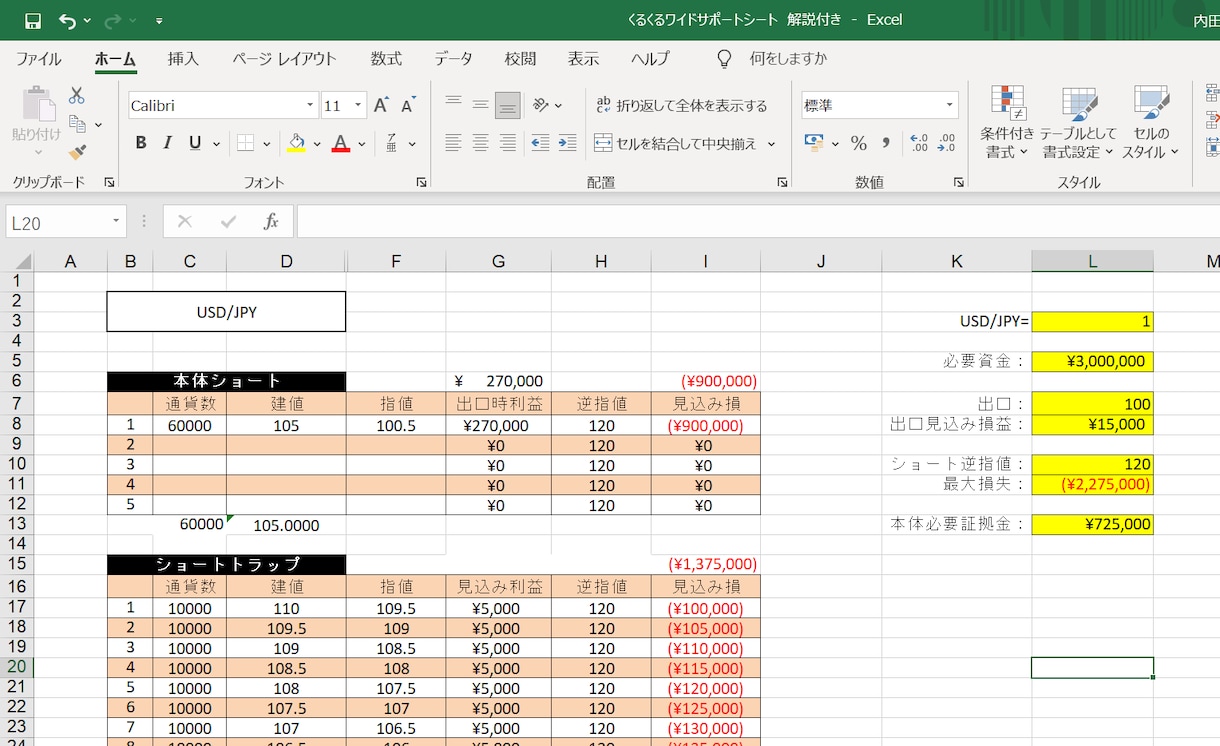Open the merge cells dropdown arrow
This screenshot has width=1220, height=746.
coord(771,144)
